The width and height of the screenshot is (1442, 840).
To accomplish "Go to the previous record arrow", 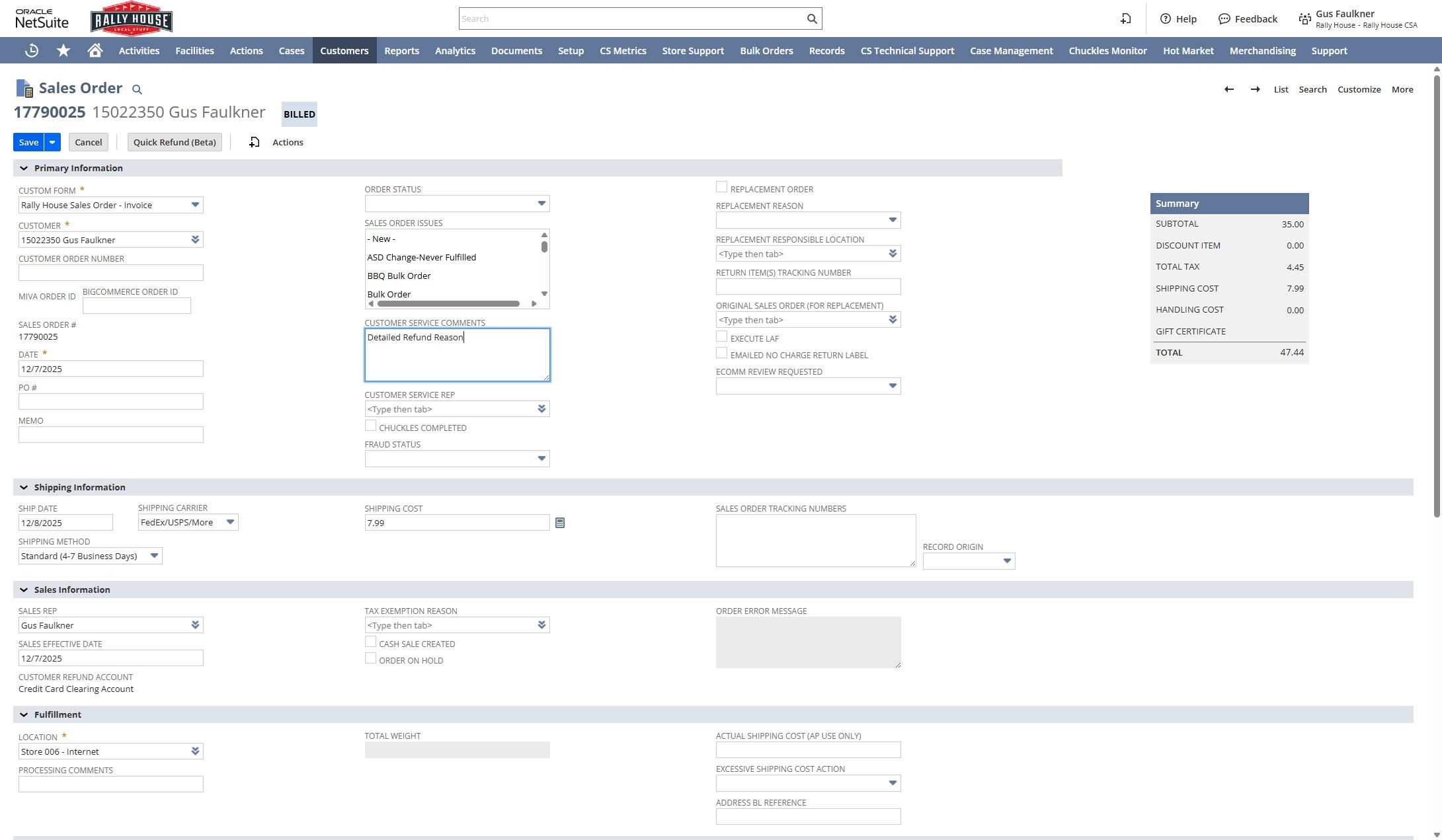I will point(1229,89).
